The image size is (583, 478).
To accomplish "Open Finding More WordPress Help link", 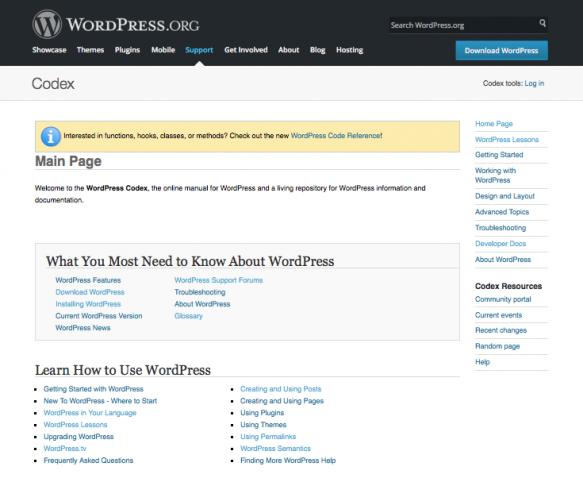I will click(x=288, y=461).
